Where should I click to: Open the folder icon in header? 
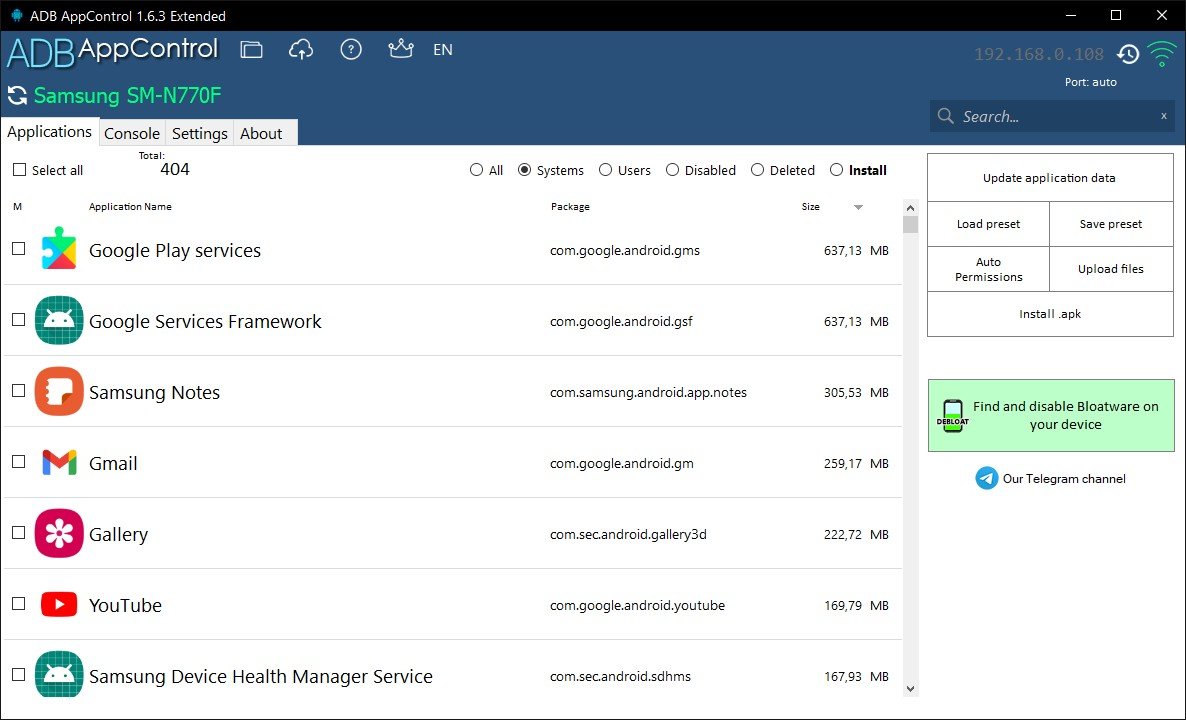(251, 50)
